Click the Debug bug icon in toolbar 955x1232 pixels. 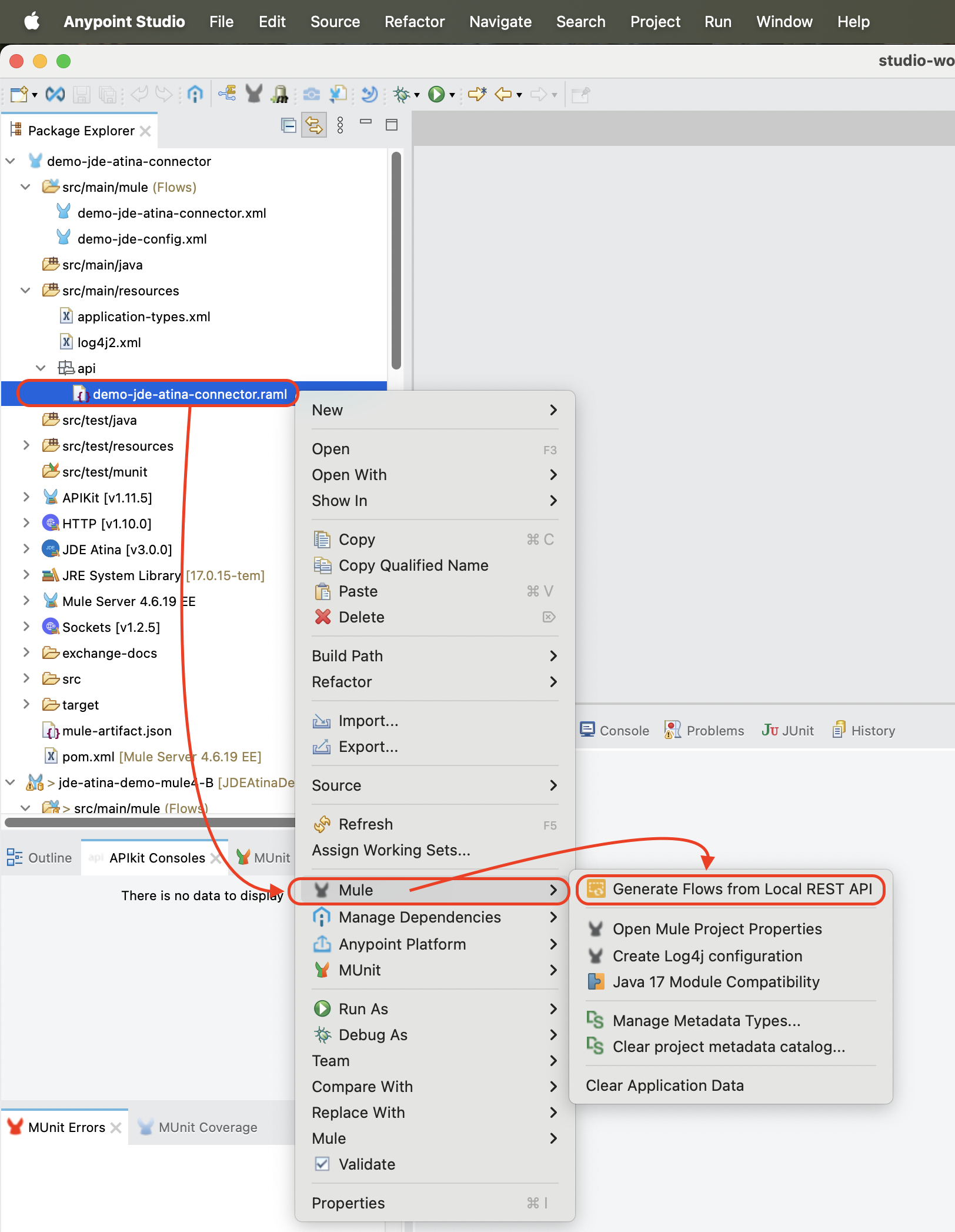(x=402, y=94)
